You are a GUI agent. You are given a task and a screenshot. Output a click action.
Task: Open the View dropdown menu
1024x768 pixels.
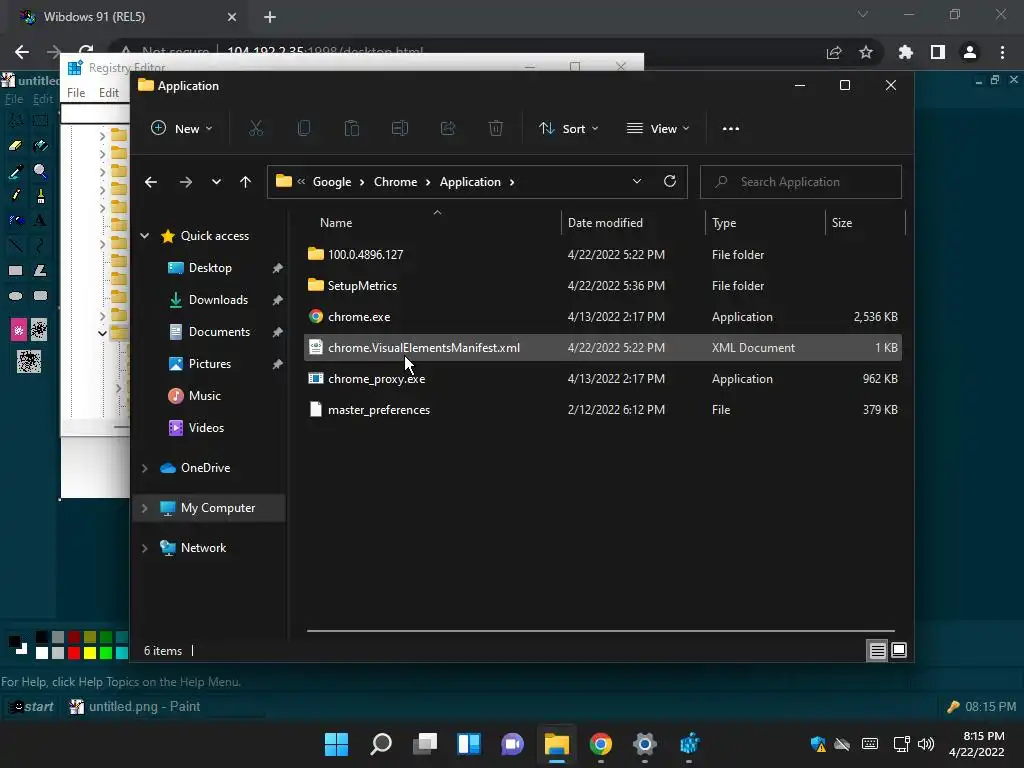point(658,129)
